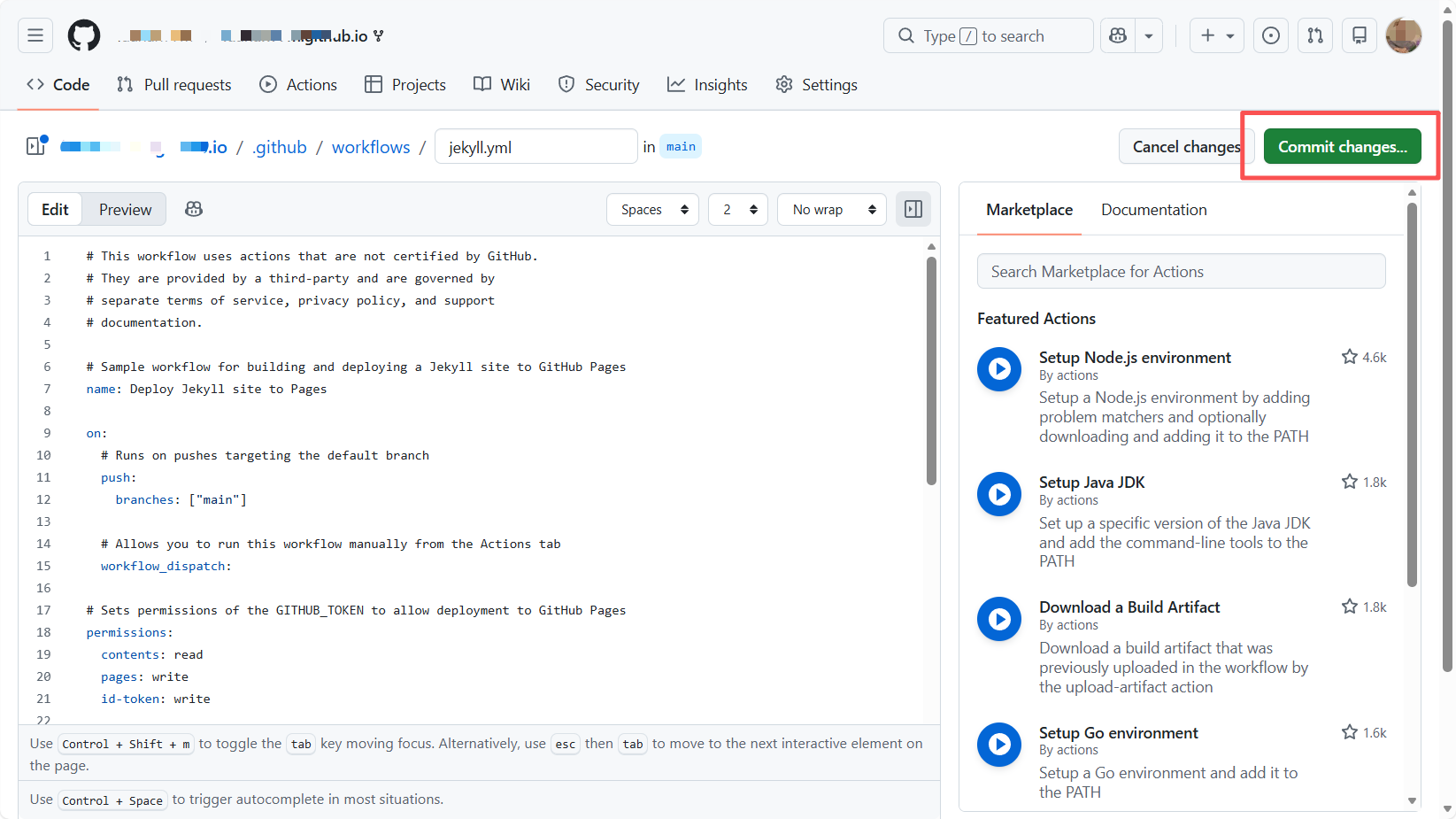Open the Spaces indent mode dropdown

click(x=653, y=210)
